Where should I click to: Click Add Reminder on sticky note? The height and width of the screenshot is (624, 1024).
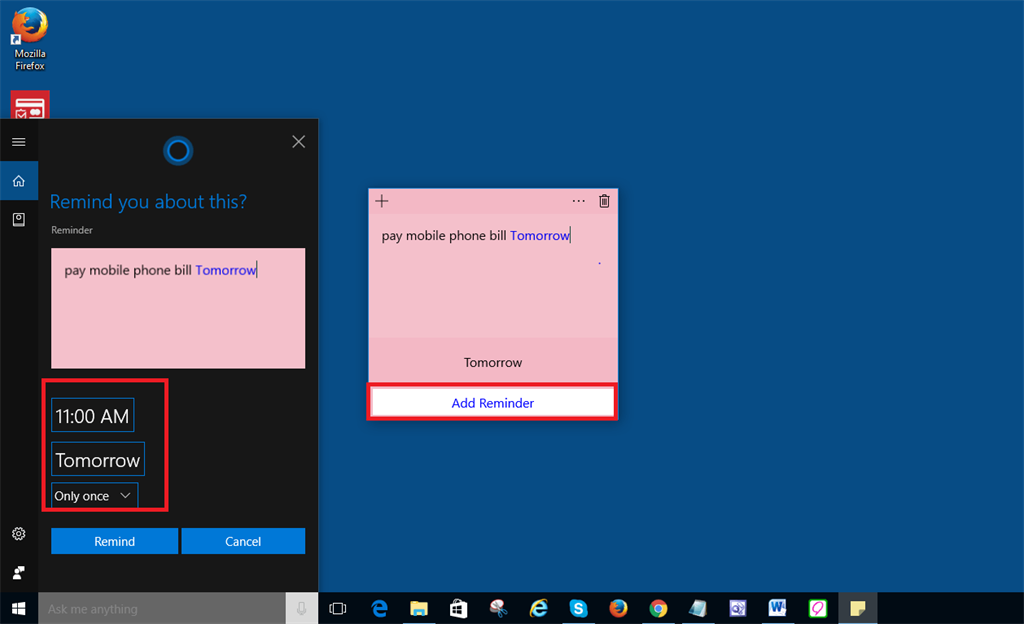(x=492, y=403)
